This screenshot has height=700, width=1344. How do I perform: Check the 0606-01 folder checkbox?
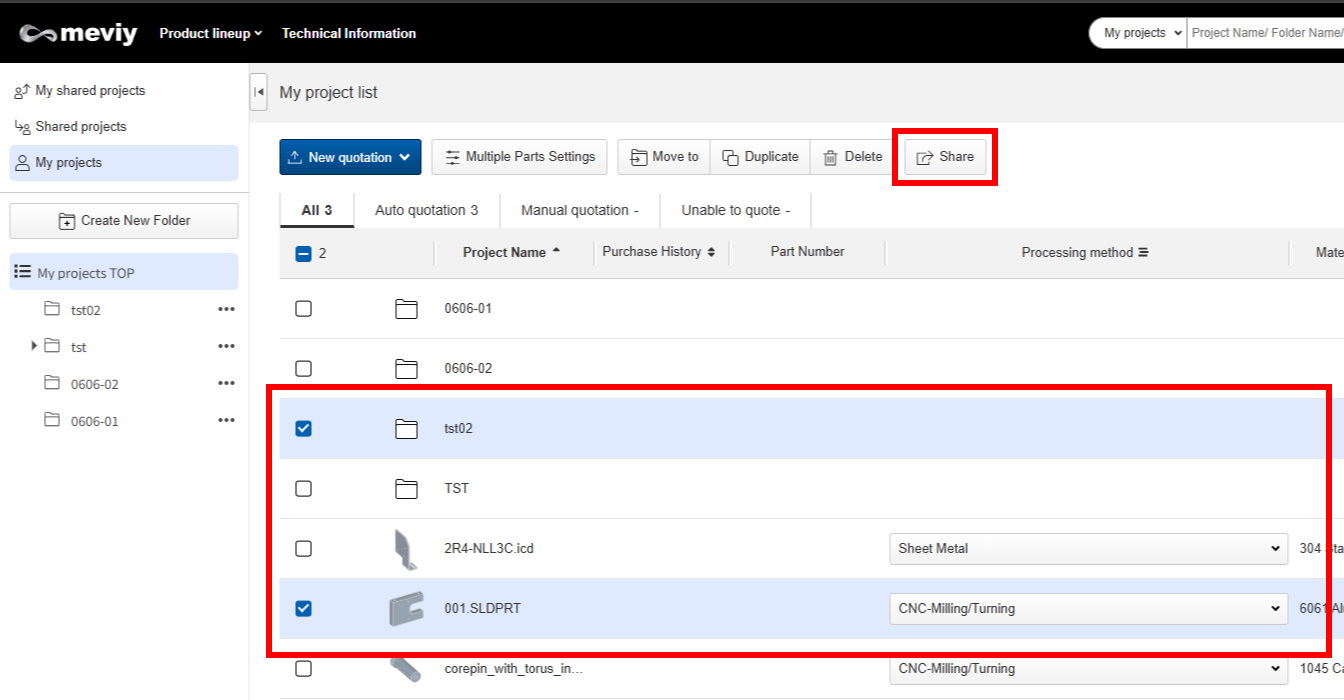[x=304, y=309]
